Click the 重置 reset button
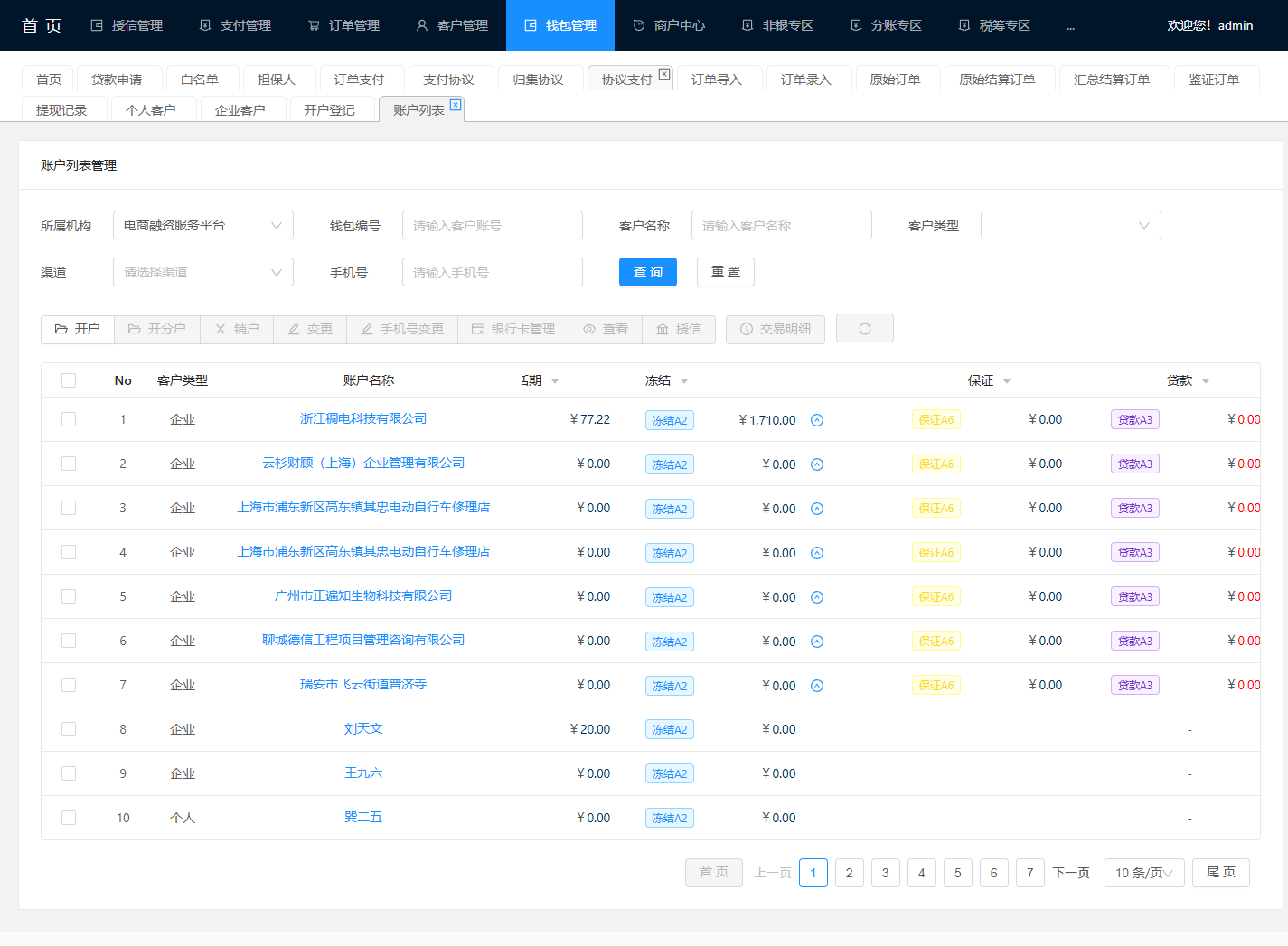The width and height of the screenshot is (1288, 946). 726,272
